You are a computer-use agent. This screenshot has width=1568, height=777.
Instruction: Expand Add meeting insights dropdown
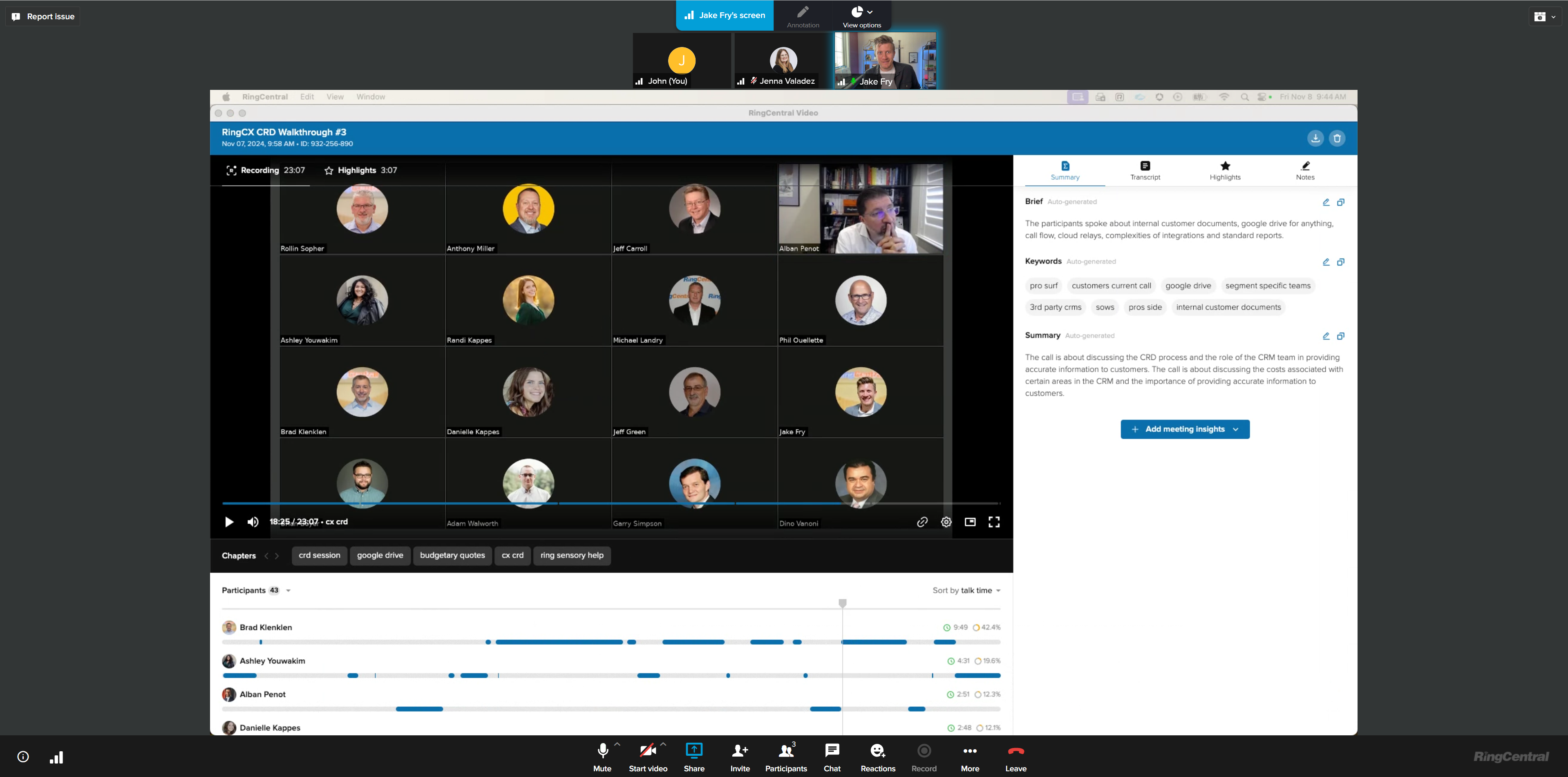tap(1185, 429)
